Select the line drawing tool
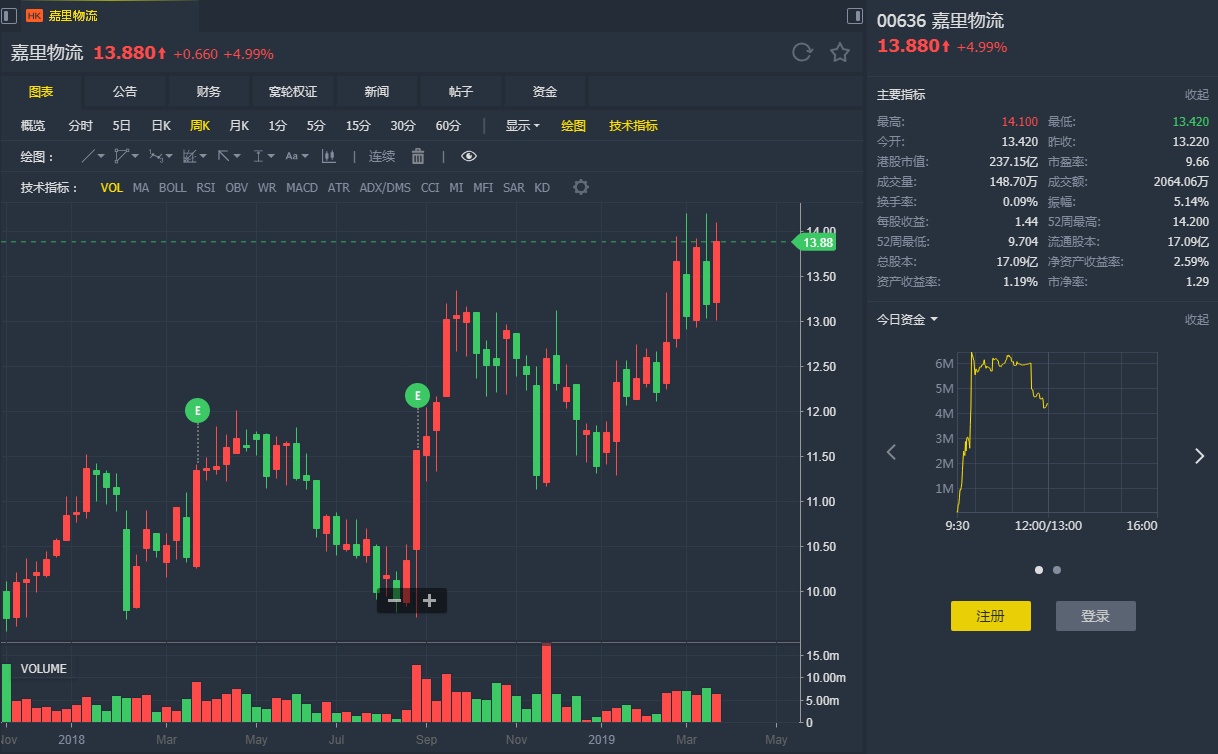Image resolution: width=1218 pixels, height=754 pixels. tap(88, 156)
